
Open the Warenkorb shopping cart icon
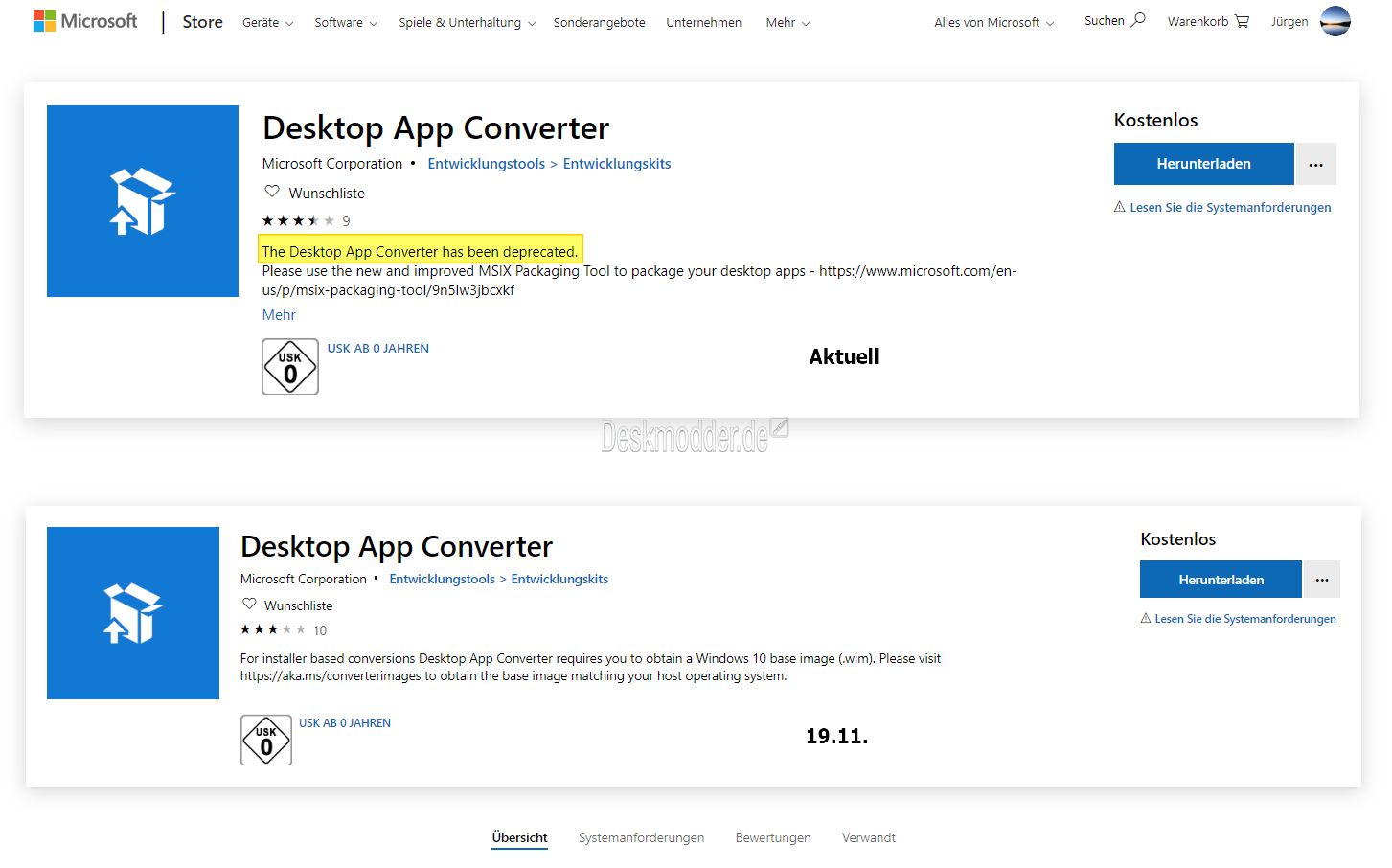tap(1242, 21)
